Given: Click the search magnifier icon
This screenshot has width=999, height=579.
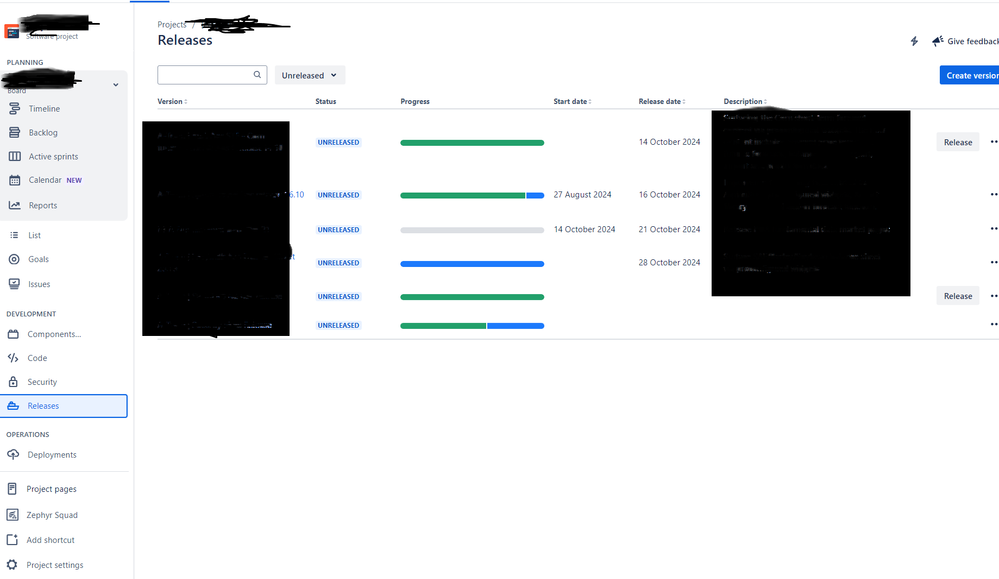Looking at the screenshot, I should [x=257, y=75].
